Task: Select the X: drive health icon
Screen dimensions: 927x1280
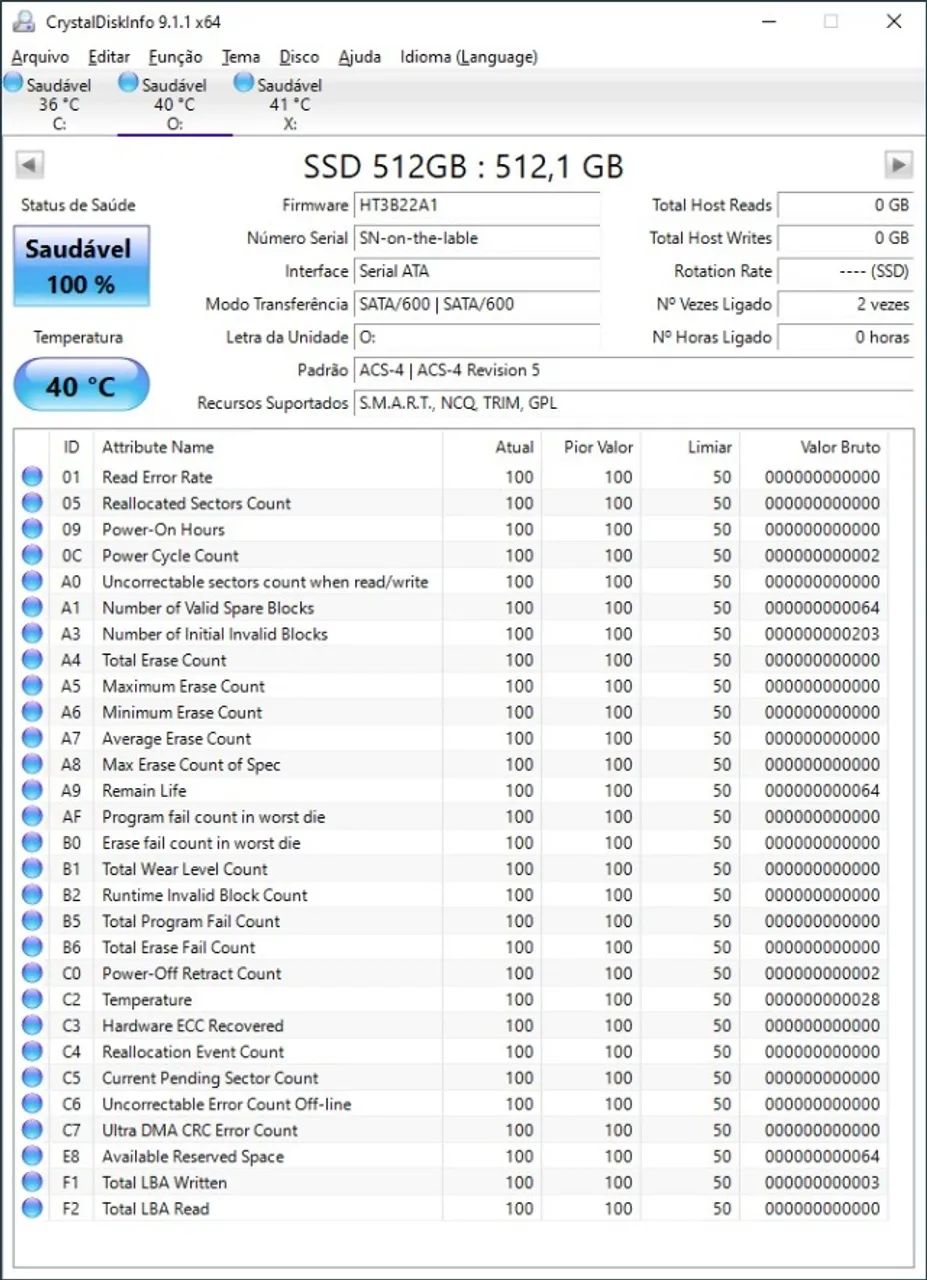Action: click(x=244, y=83)
